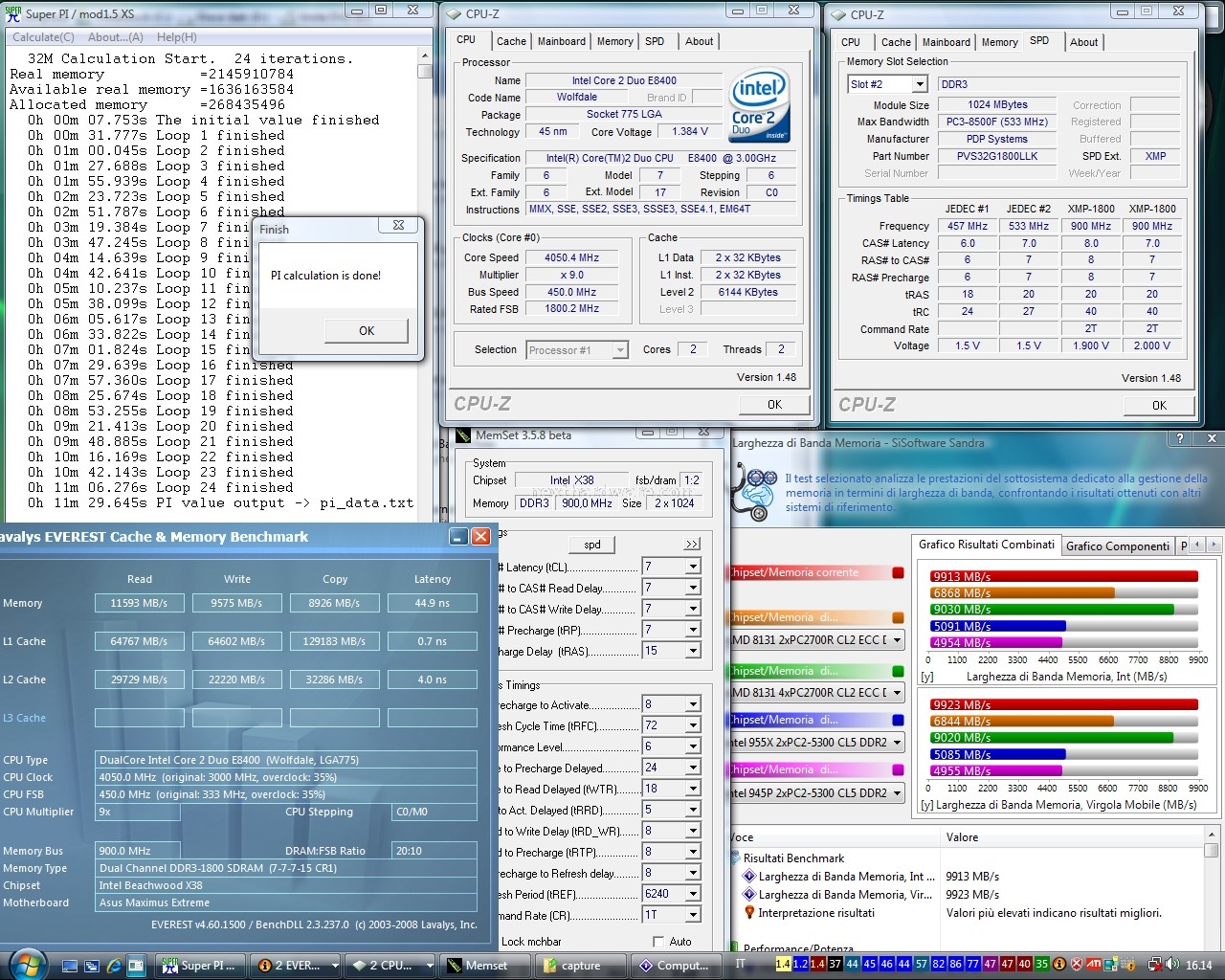Screen dimensions: 1225x980
Task: Click the Super PI title bar icon
Action: tap(13, 13)
